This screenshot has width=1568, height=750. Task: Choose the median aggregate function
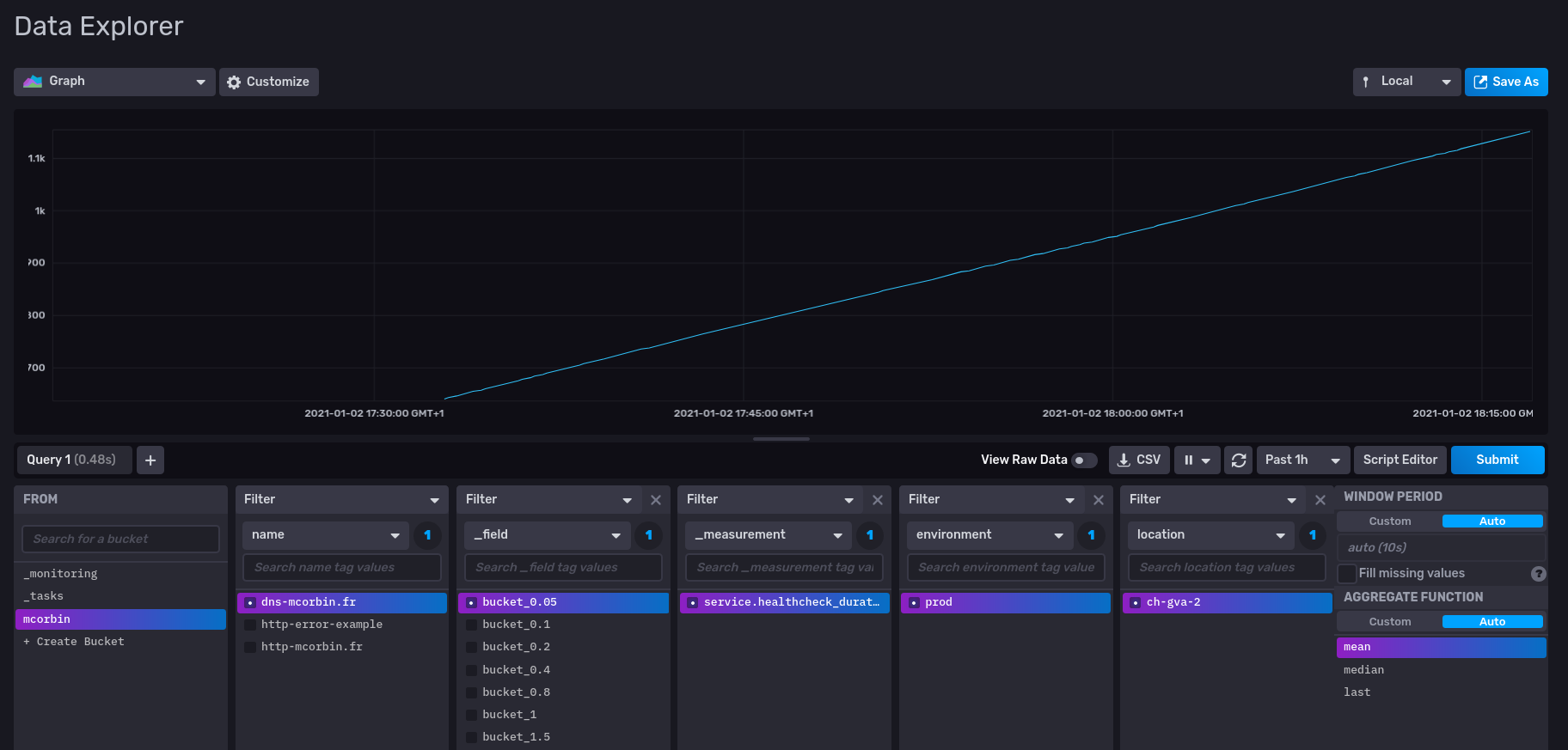pos(1442,671)
